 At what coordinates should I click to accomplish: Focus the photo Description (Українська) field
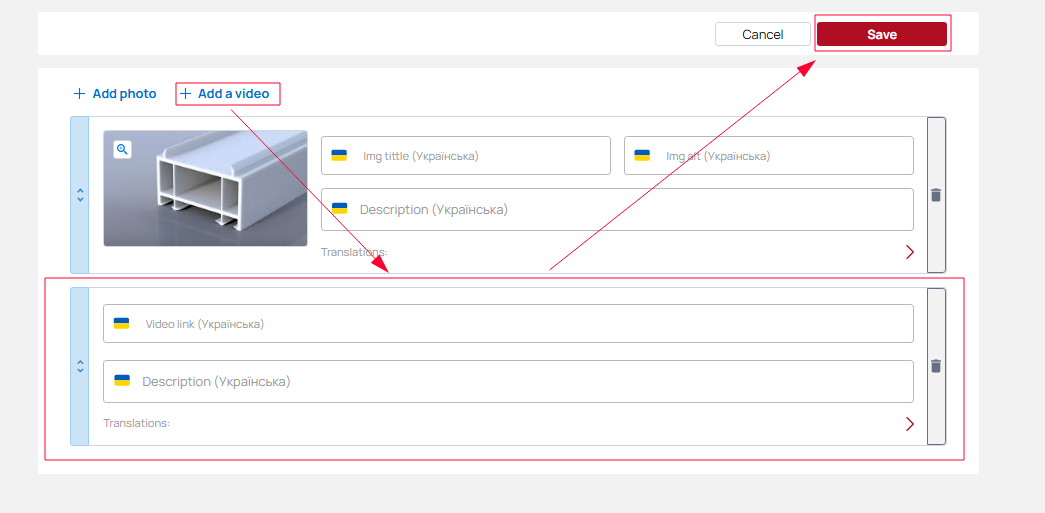point(617,209)
